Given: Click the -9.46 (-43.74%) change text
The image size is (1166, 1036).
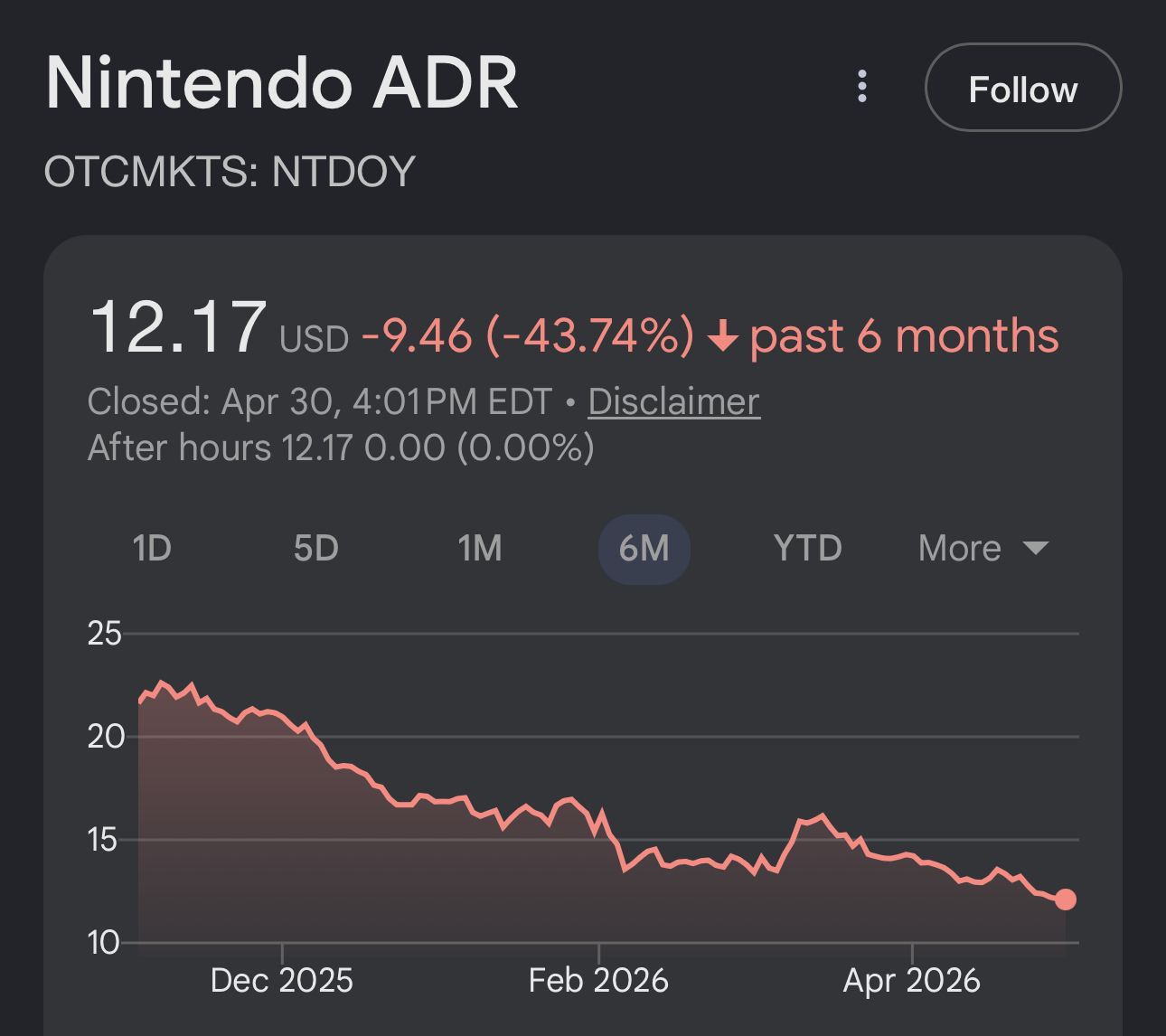Looking at the screenshot, I should pos(528,335).
